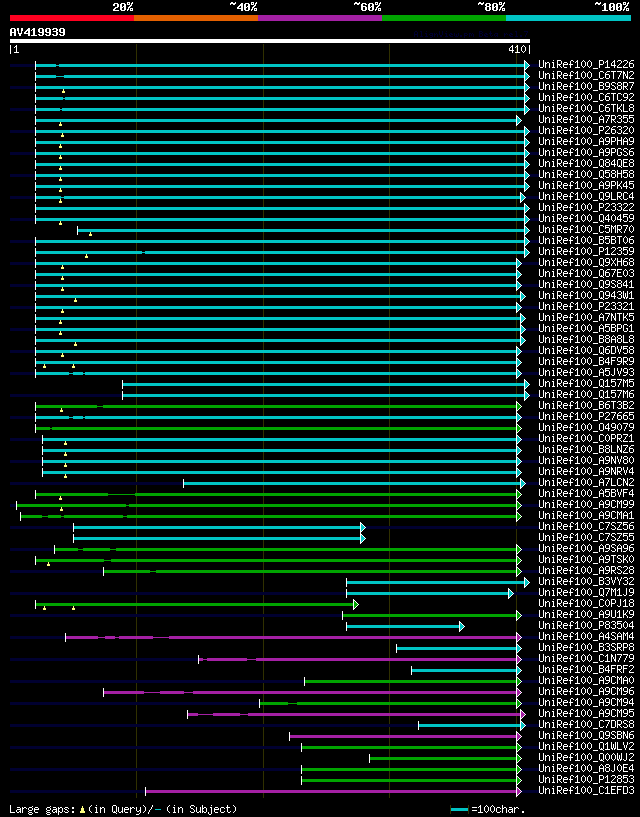Image resolution: width=640 pixels, height=817 pixels.
Task: Select the UniRef100_O49079 label
Action: pyautogui.click(x=586, y=427)
